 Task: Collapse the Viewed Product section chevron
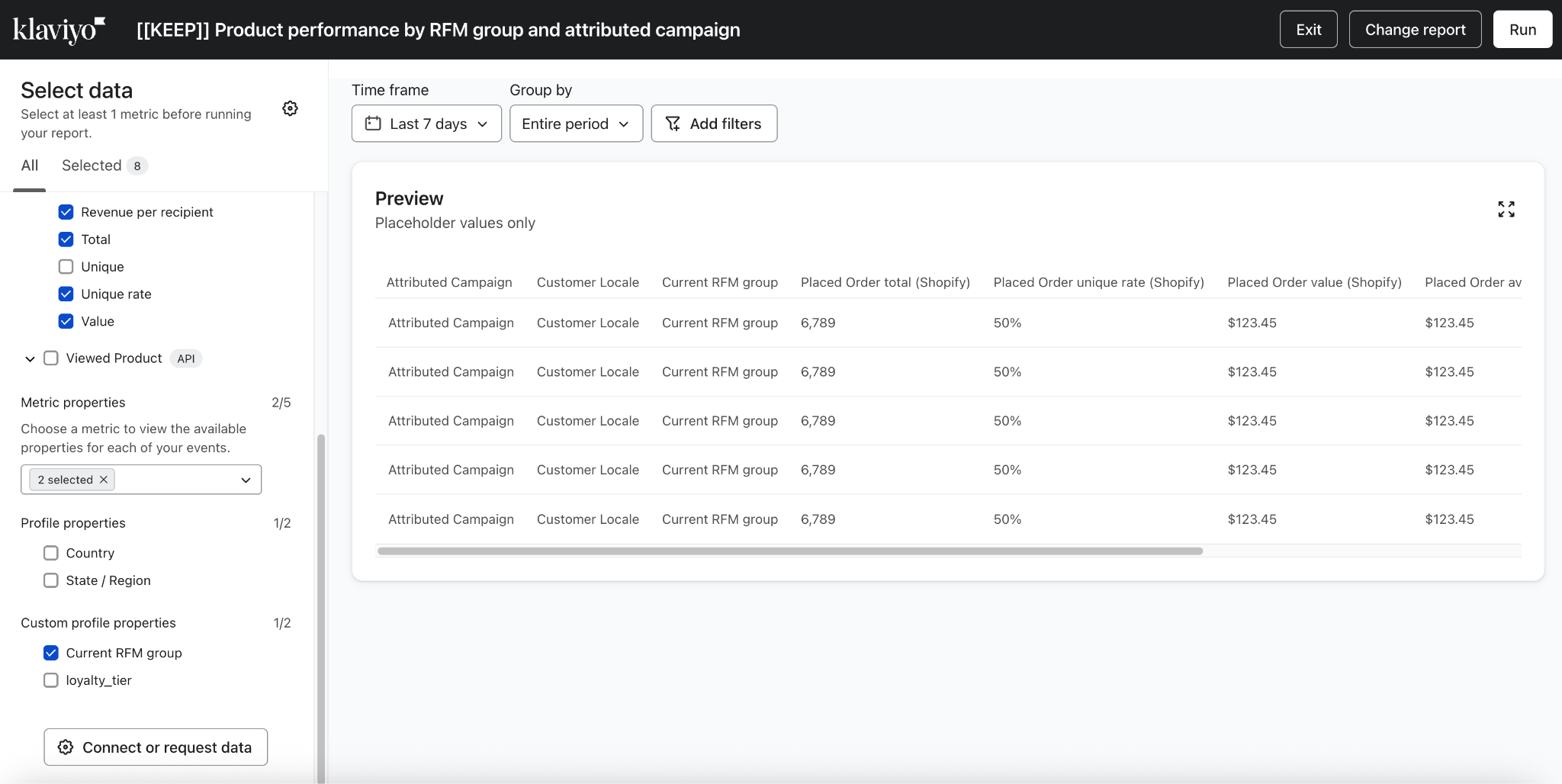pos(30,358)
